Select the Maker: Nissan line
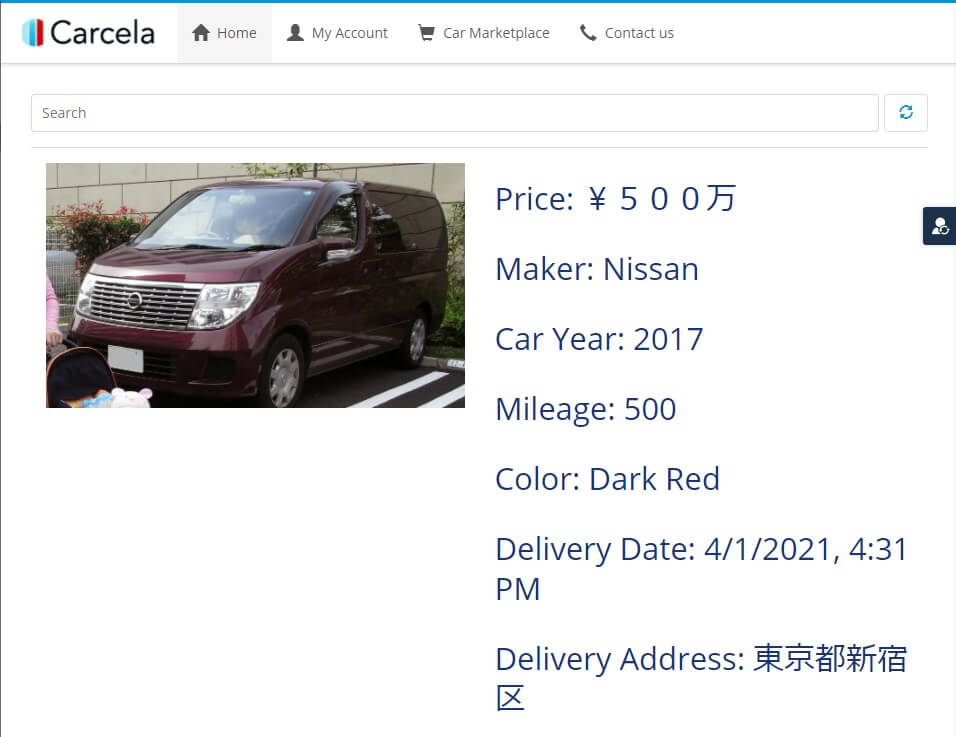The image size is (956, 737). click(x=597, y=269)
